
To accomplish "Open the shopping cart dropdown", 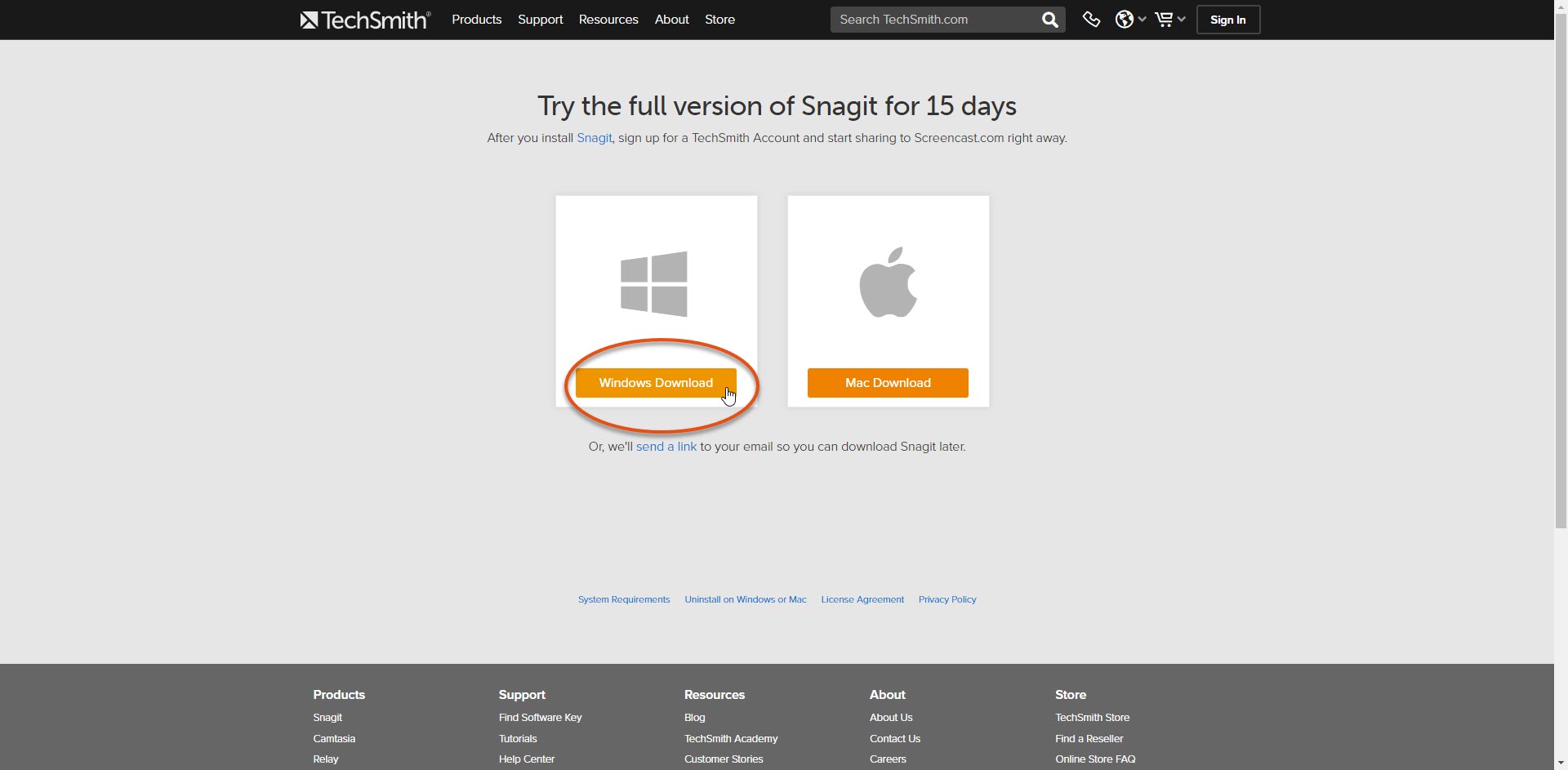I will [1169, 20].
